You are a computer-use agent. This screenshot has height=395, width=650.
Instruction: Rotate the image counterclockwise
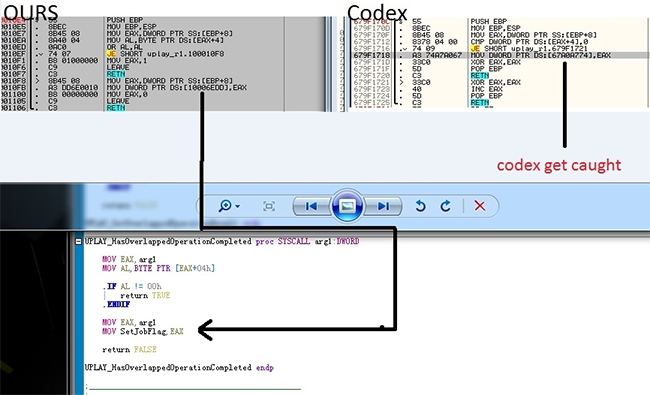click(420, 206)
